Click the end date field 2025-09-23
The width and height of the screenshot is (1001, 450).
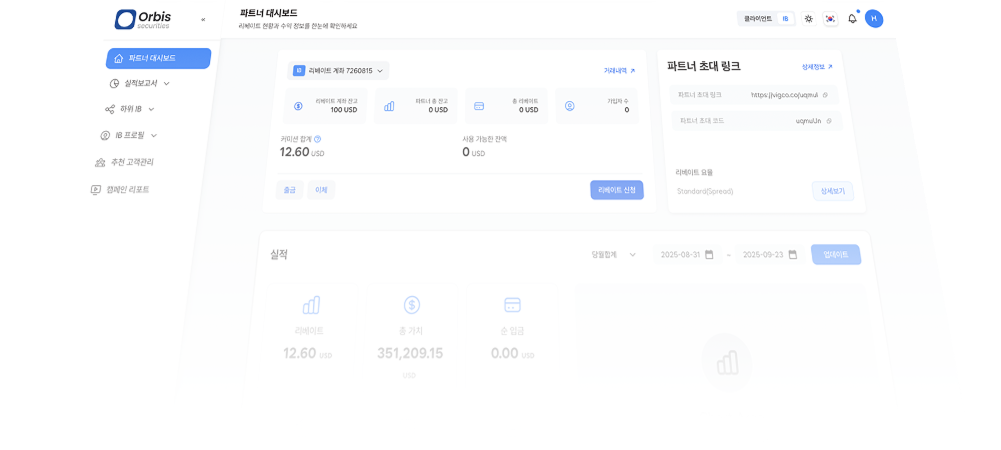tap(768, 254)
